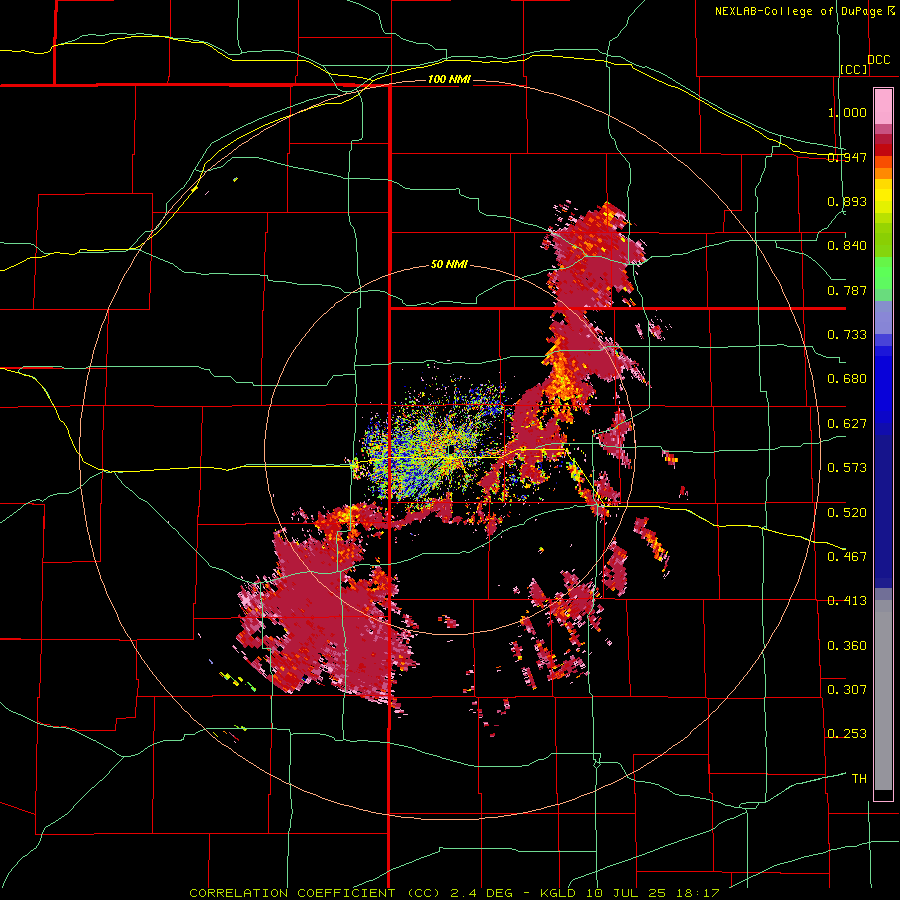
Task: Click the 0.893 value on the color scale
Action: click(x=847, y=201)
